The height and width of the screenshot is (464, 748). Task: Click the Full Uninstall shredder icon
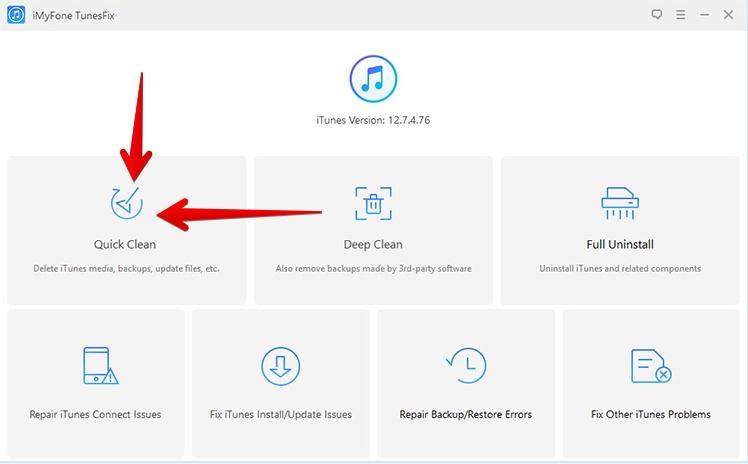620,203
